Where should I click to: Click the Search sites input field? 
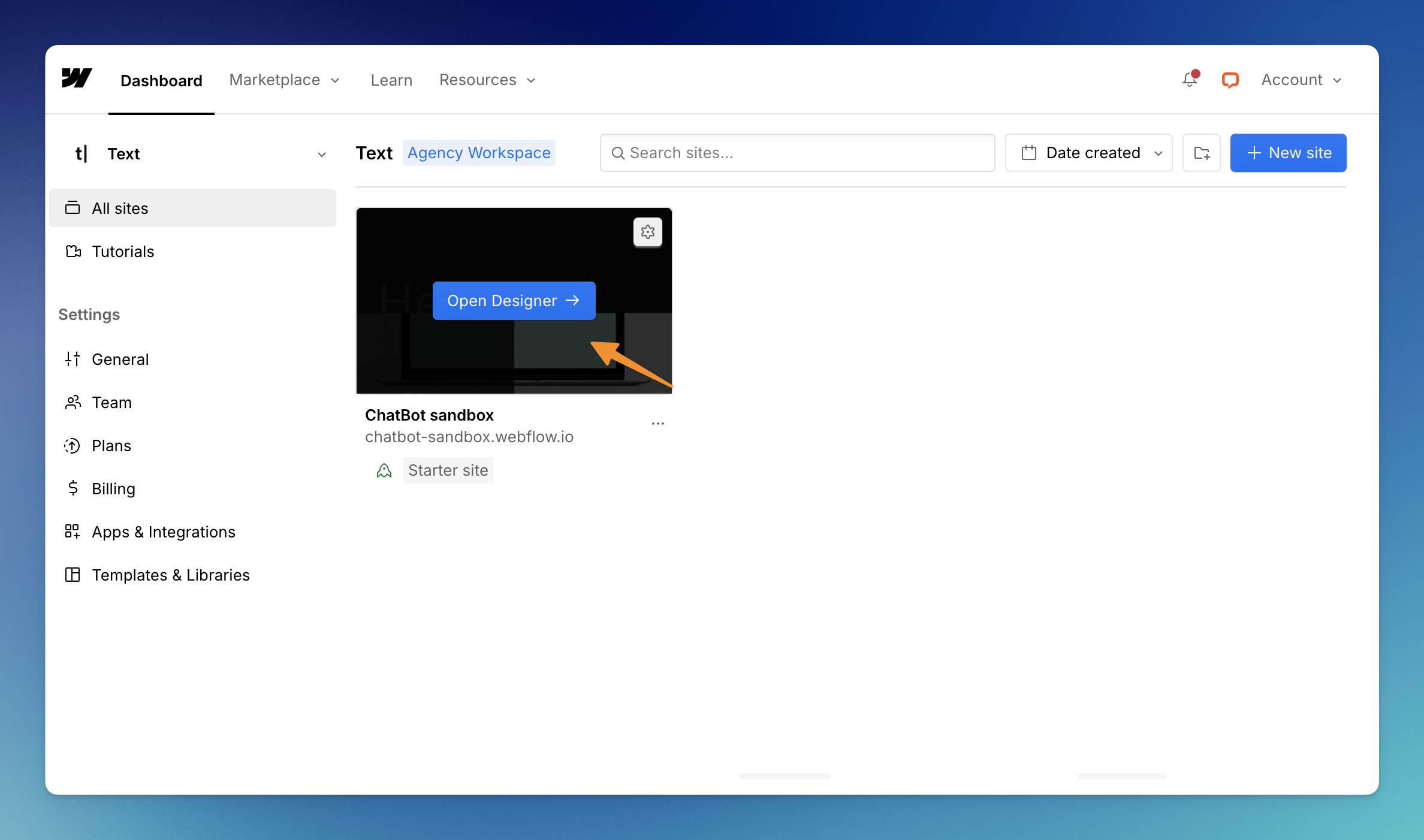pos(797,153)
